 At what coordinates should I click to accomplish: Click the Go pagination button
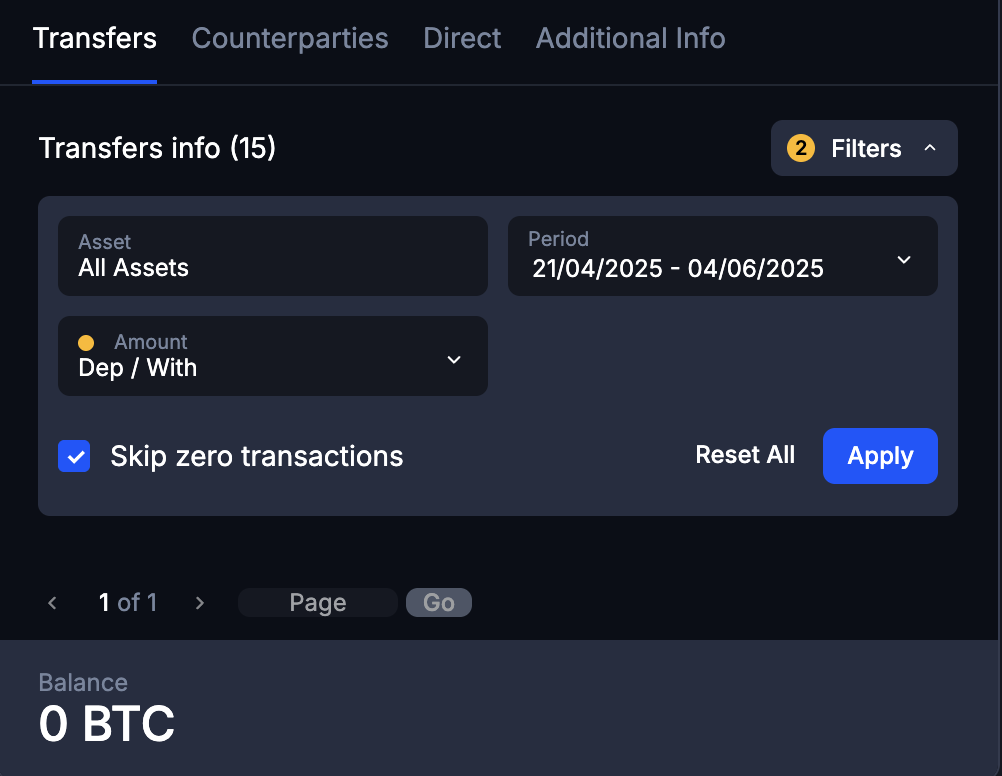[438, 602]
